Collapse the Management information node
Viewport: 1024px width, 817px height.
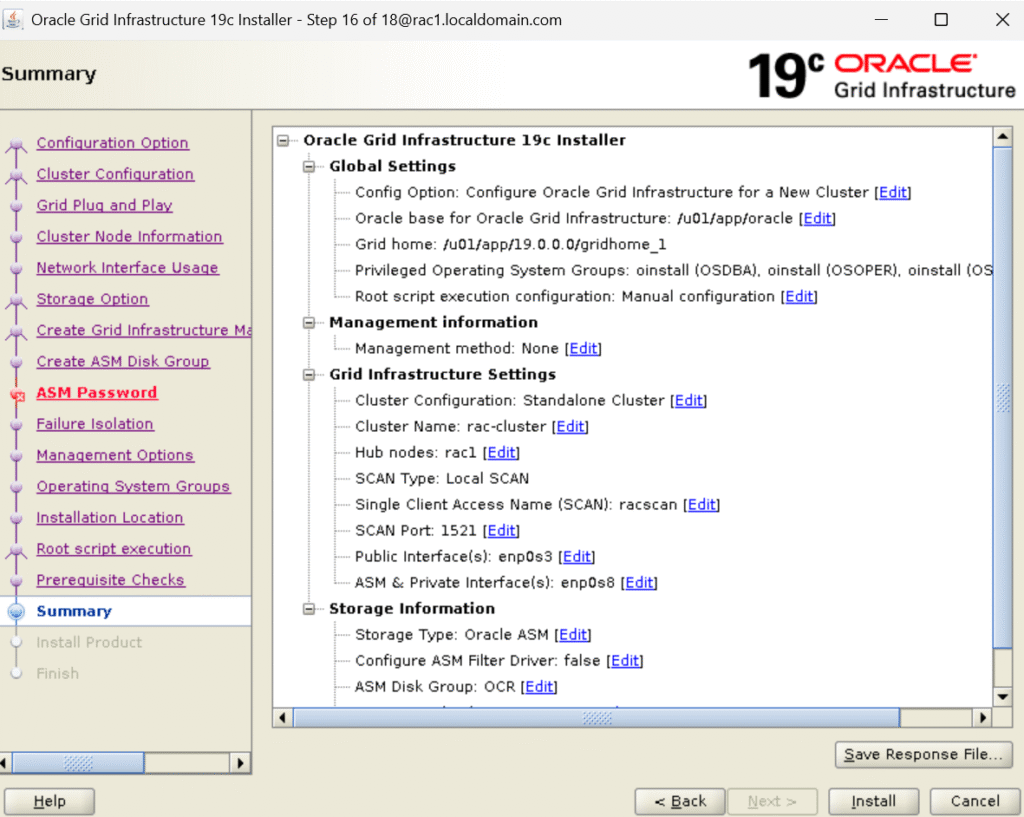point(310,323)
